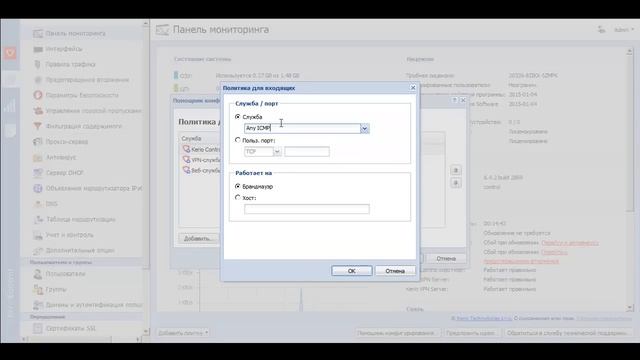Click OK in the Политика для входящих dialog

[x=352, y=271]
